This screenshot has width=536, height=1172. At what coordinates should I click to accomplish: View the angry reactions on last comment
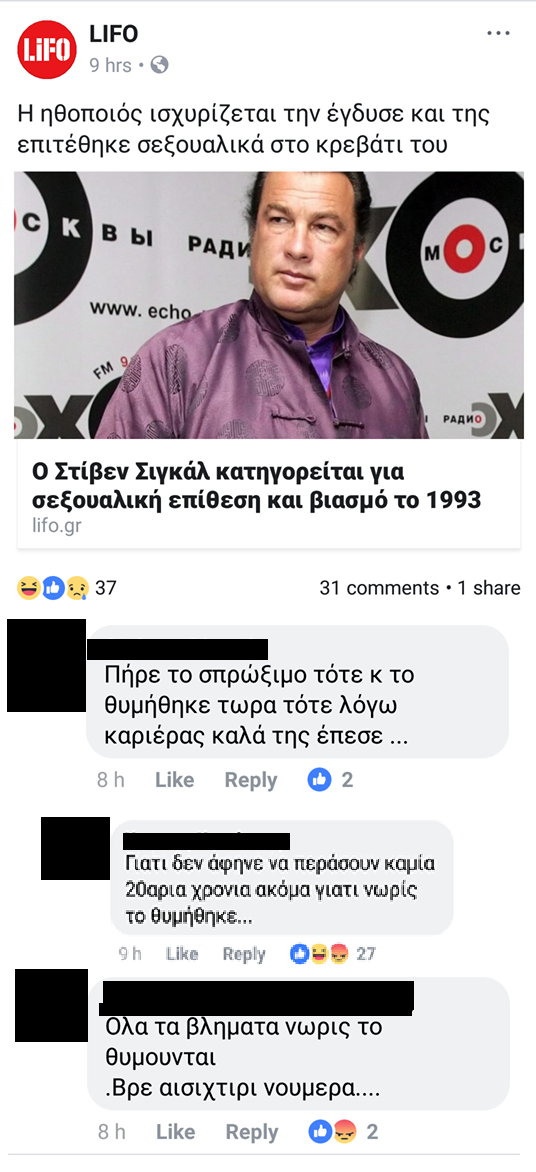[x=343, y=1132]
